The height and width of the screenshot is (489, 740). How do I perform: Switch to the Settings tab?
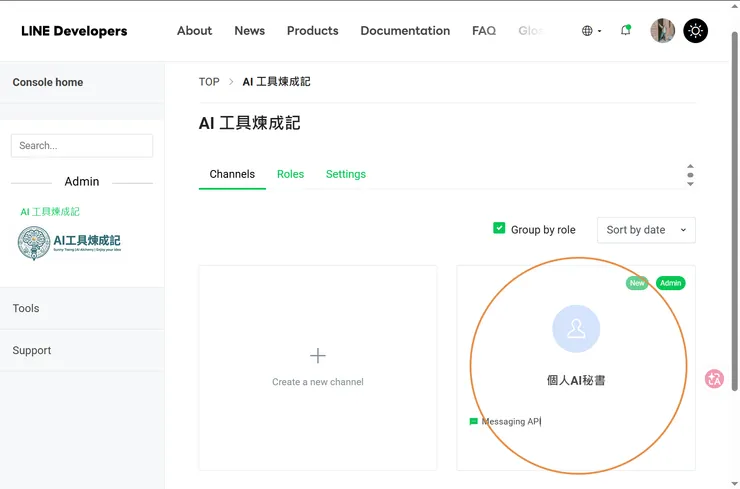pyautogui.click(x=346, y=174)
